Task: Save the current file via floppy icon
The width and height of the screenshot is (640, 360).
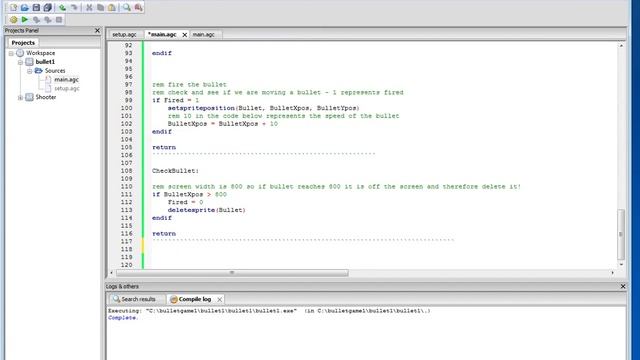Action: pos(36,7)
